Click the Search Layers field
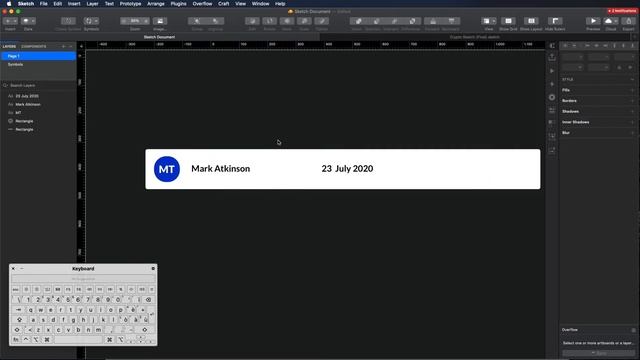This screenshot has width=640, height=360. tap(38, 85)
